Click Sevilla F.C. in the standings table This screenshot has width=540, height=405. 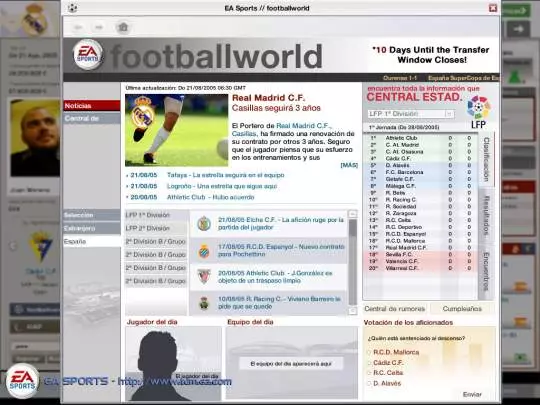point(399,254)
